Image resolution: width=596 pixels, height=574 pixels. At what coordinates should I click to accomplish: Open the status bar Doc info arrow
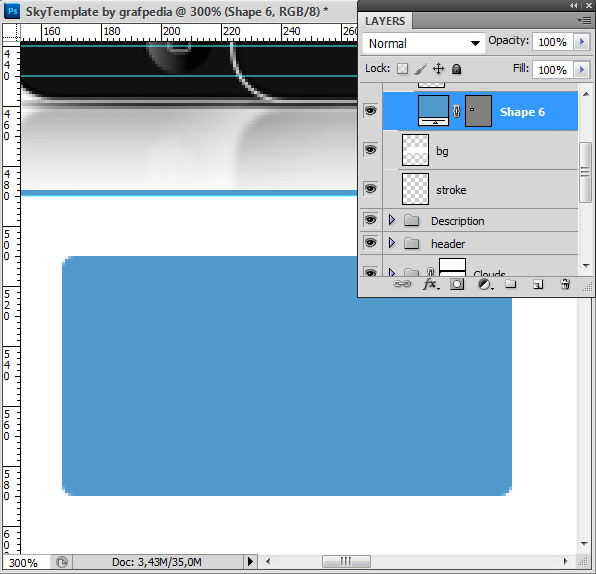pyautogui.click(x=250, y=561)
